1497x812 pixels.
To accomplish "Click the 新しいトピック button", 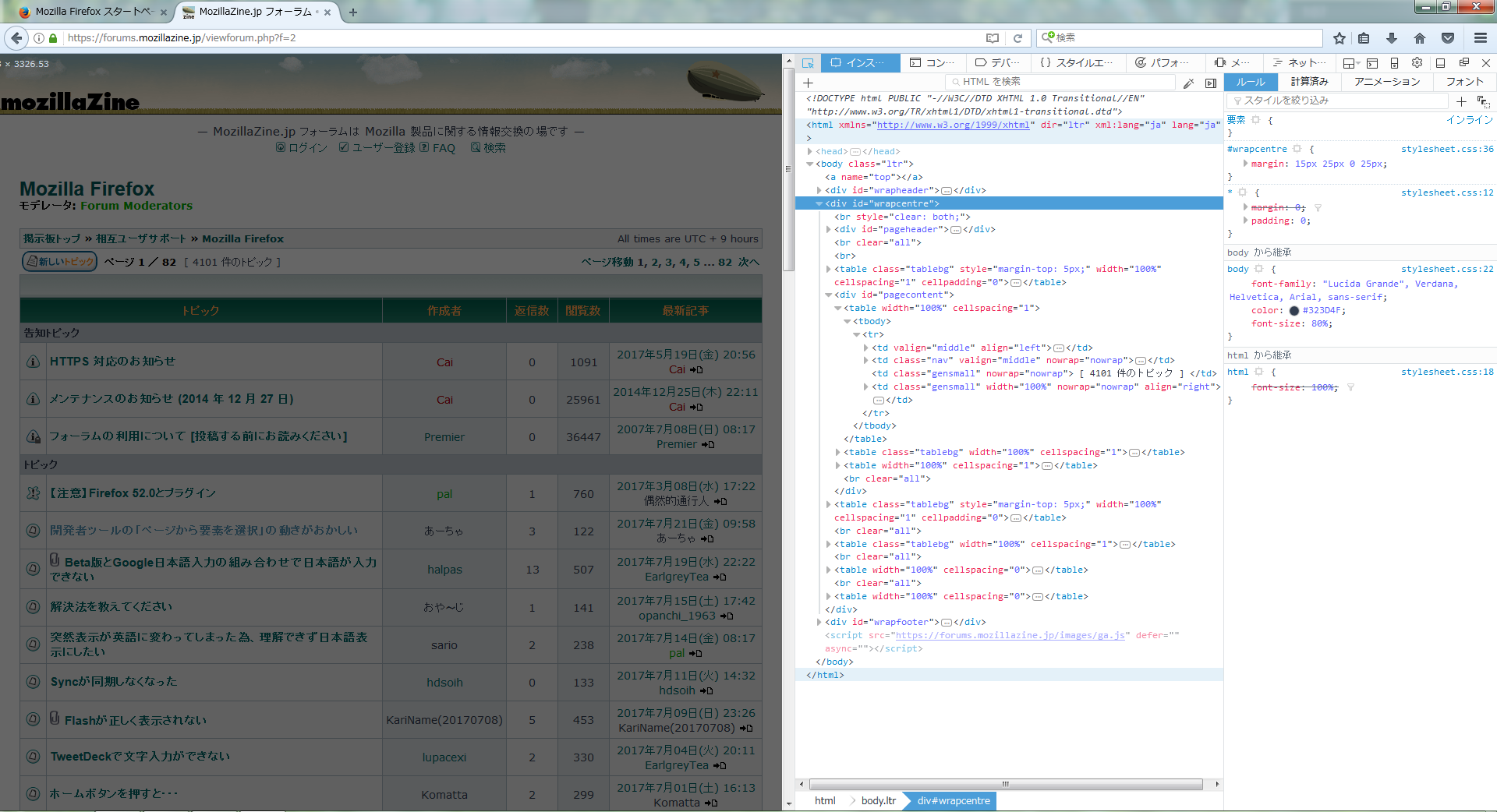I will [x=60, y=262].
